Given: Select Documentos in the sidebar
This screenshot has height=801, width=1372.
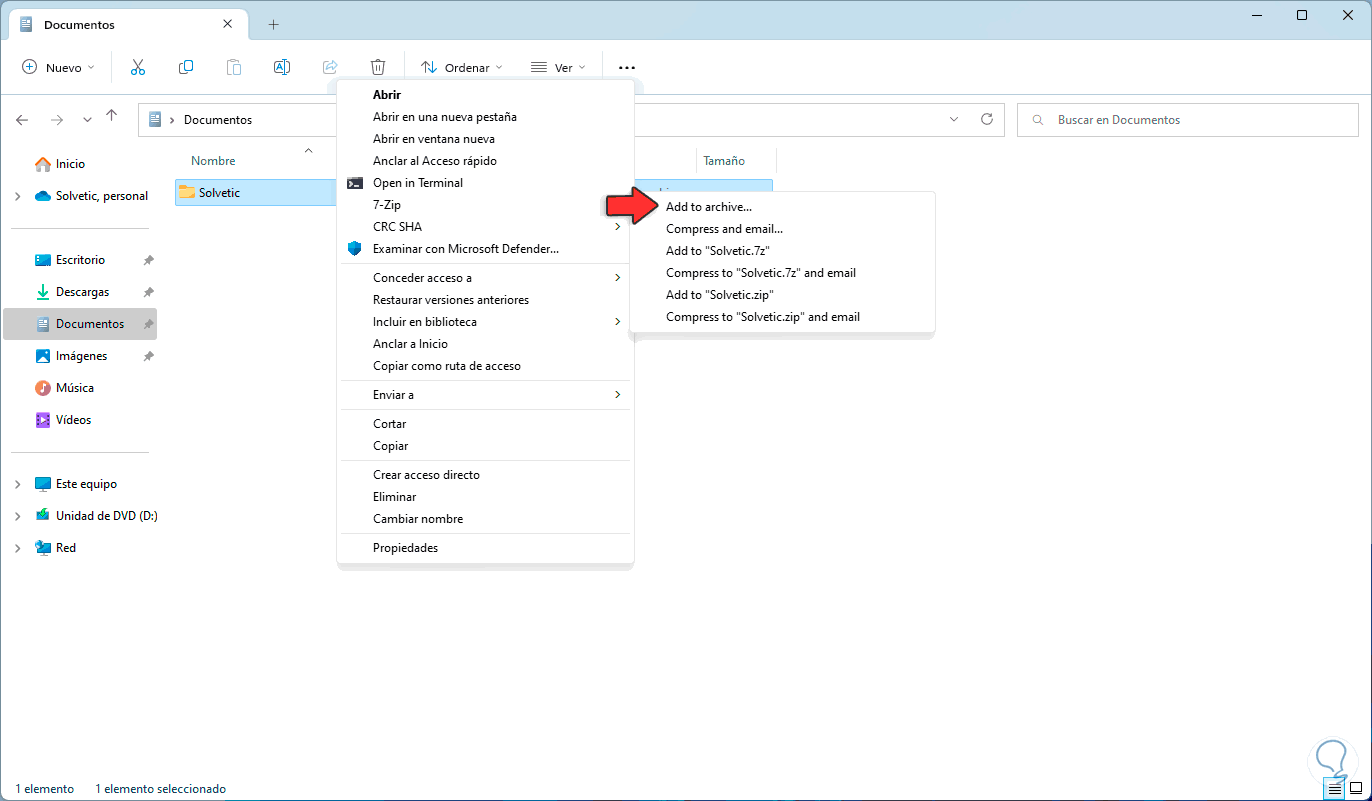Looking at the screenshot, I should [80, 324].
